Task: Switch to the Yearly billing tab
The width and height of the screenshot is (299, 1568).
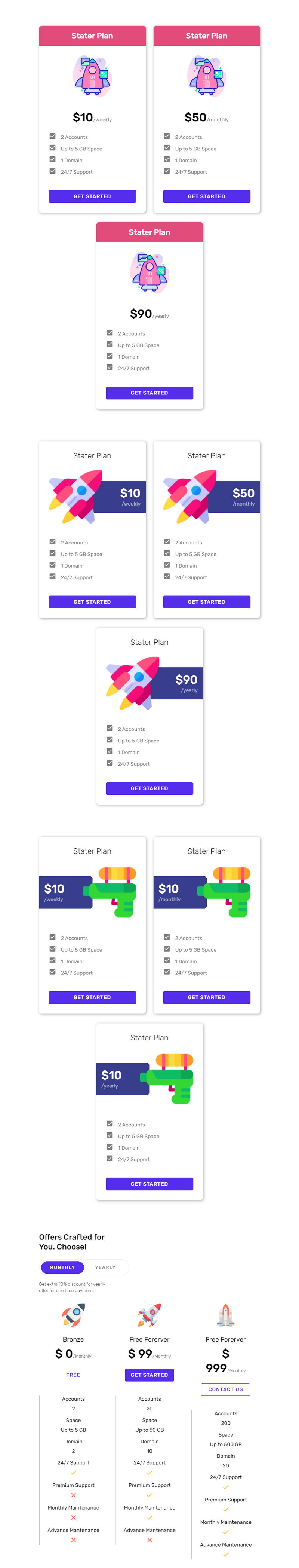Action: coord(105,1267)
